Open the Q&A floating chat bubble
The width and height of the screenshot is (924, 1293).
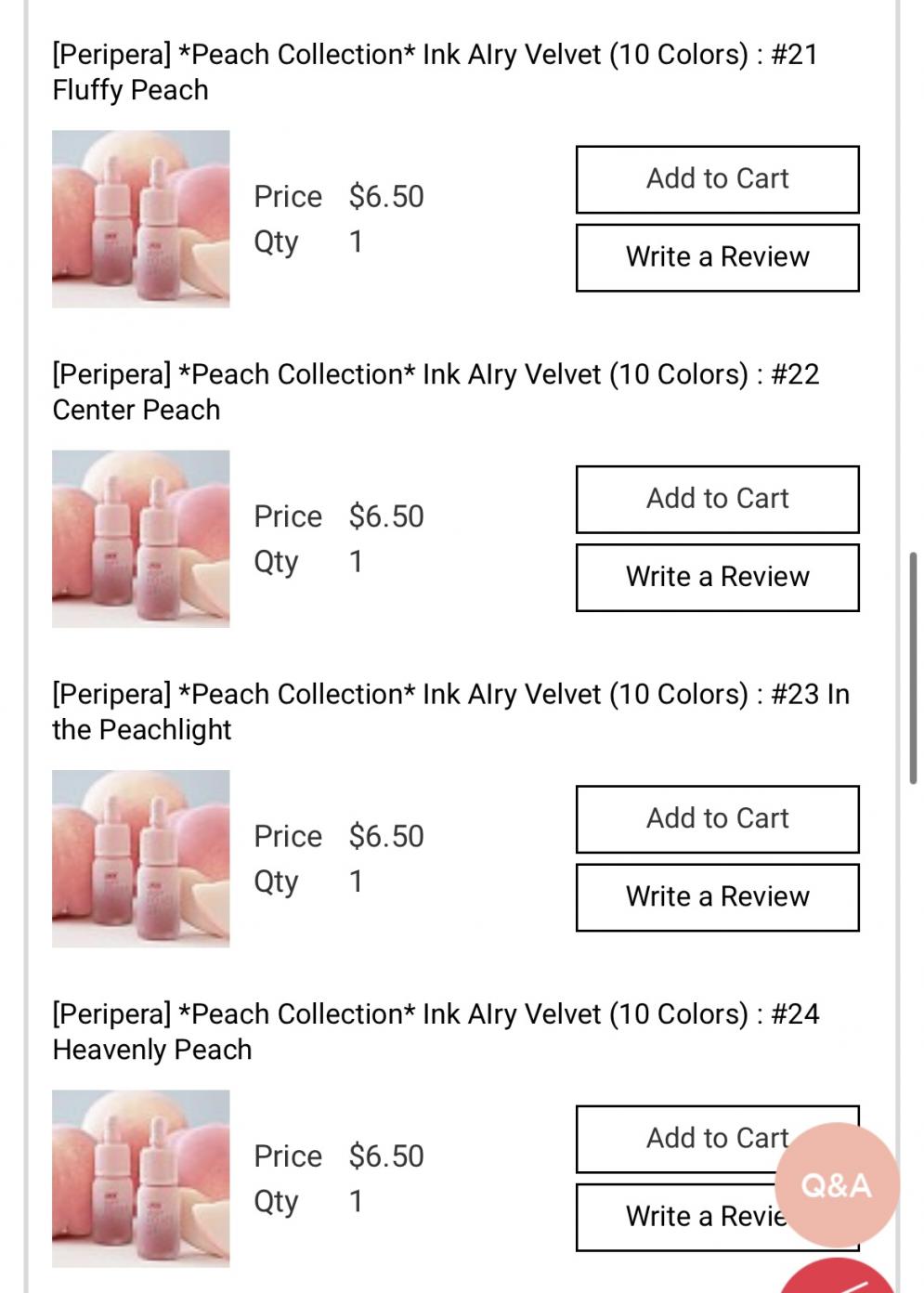(x=836, y=1185)
